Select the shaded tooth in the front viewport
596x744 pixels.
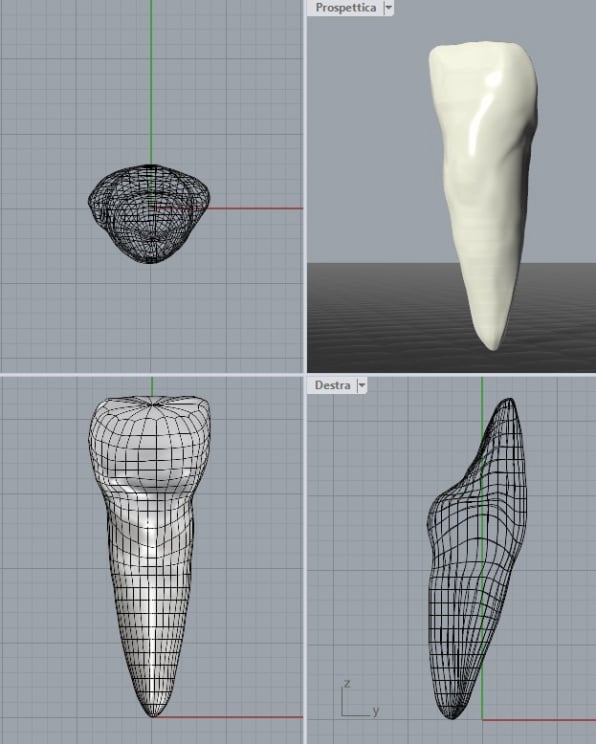(150, 555)
